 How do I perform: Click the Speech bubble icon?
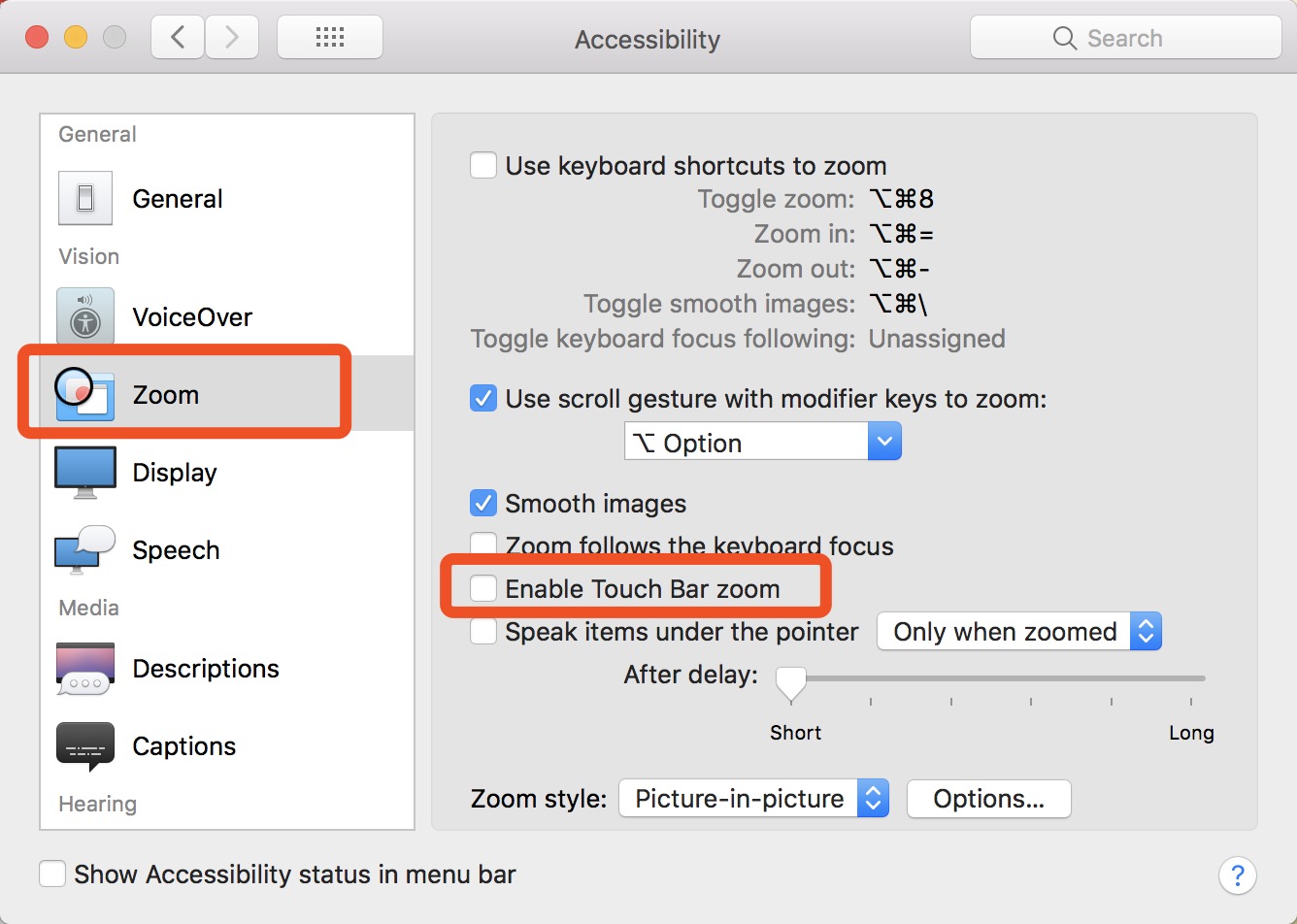coord(84,549)
